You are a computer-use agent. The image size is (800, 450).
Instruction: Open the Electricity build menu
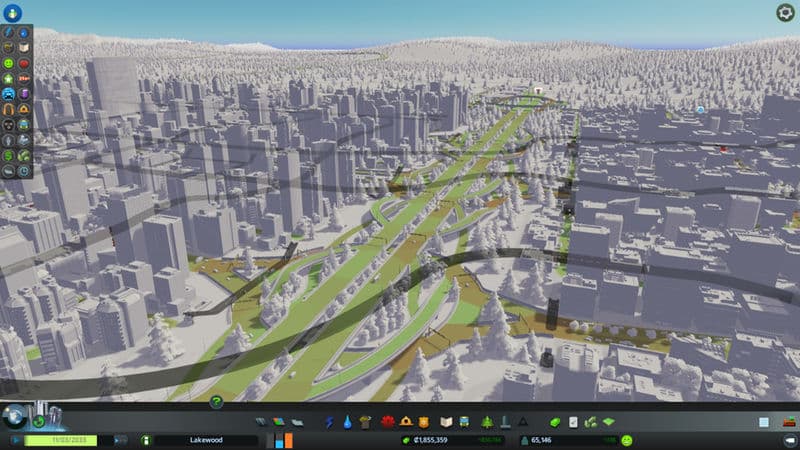tap(330, 423)
